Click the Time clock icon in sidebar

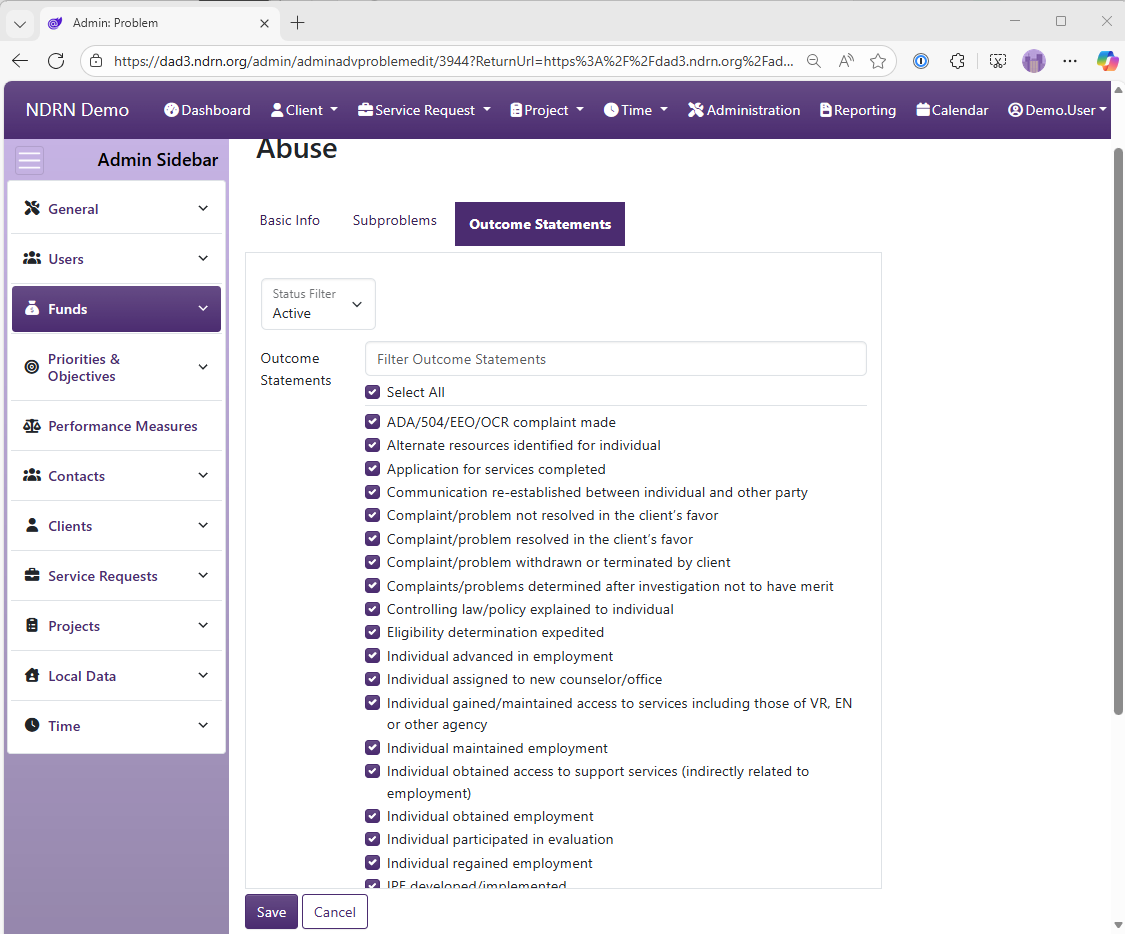[x=32, y=725]
